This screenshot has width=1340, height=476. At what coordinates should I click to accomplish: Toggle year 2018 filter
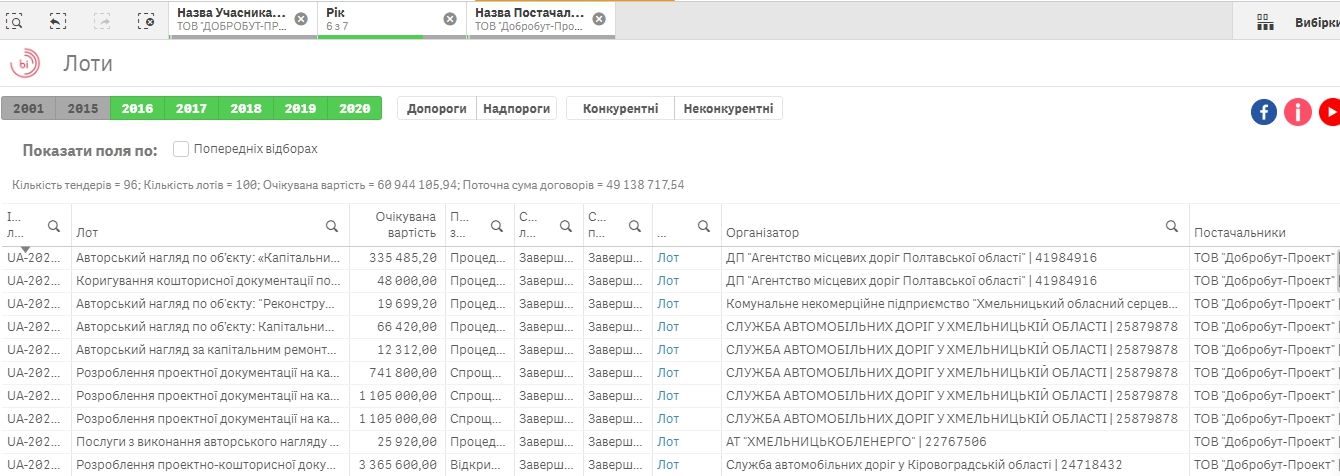tap(245, 108)
